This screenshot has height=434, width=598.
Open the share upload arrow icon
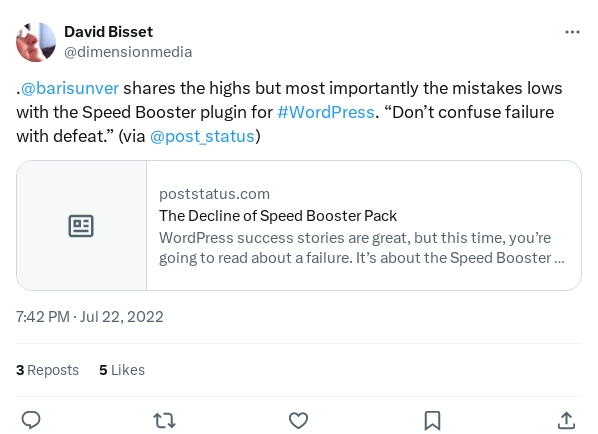click(566, 420)
